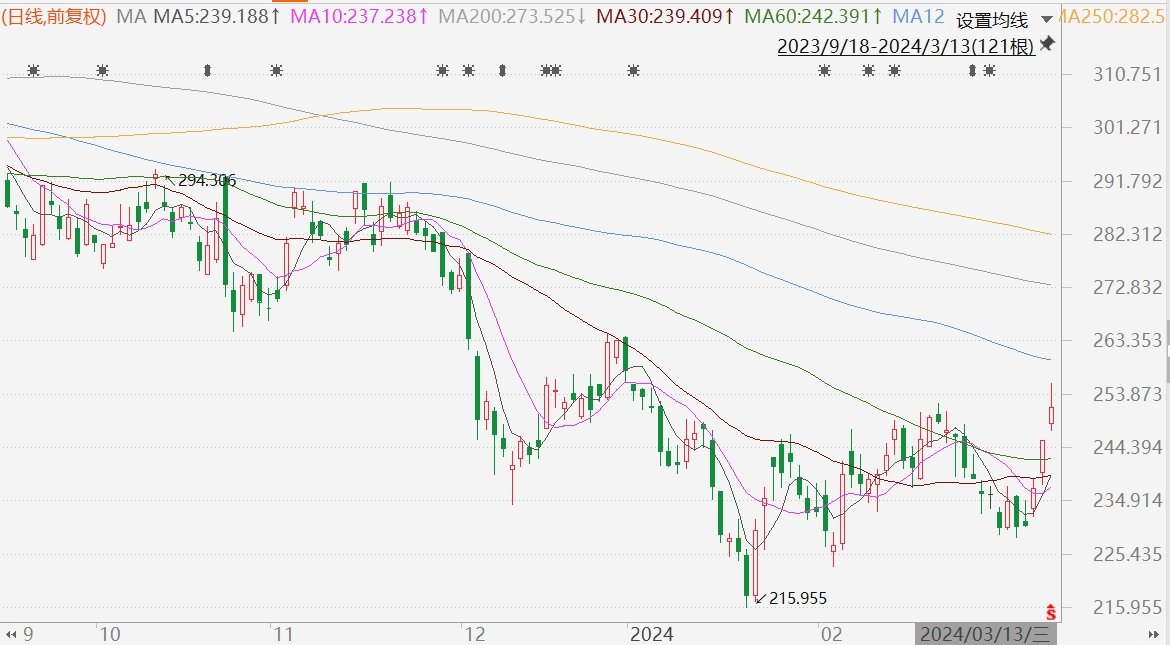The height and width of the screenshot is (645, 1170).
Task: Click the rightmost star event marker above the chart
Action: 989,71
